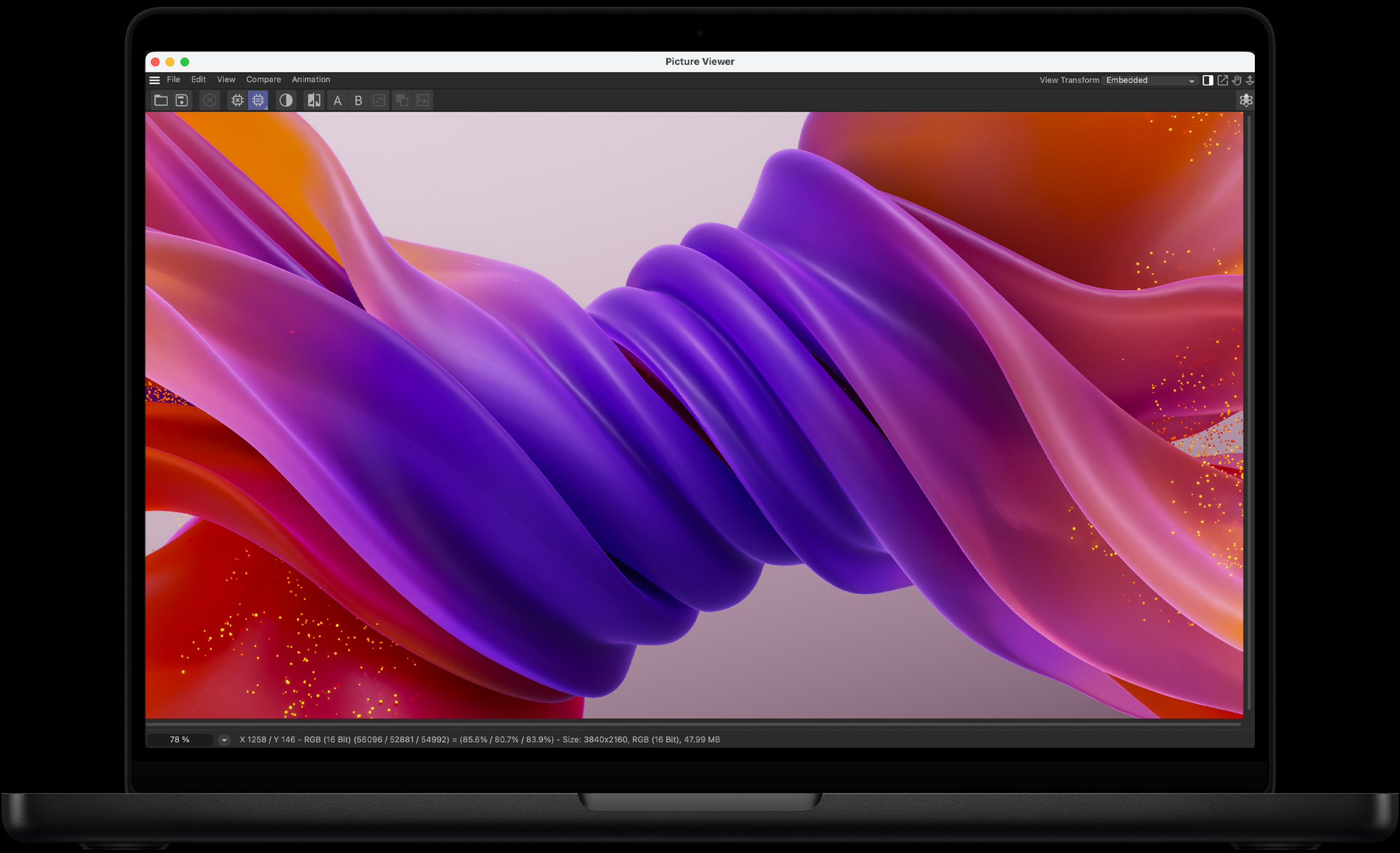Open the hamburger menu in the menu bar
The image size is (1400, 853).
coord(155,80)
